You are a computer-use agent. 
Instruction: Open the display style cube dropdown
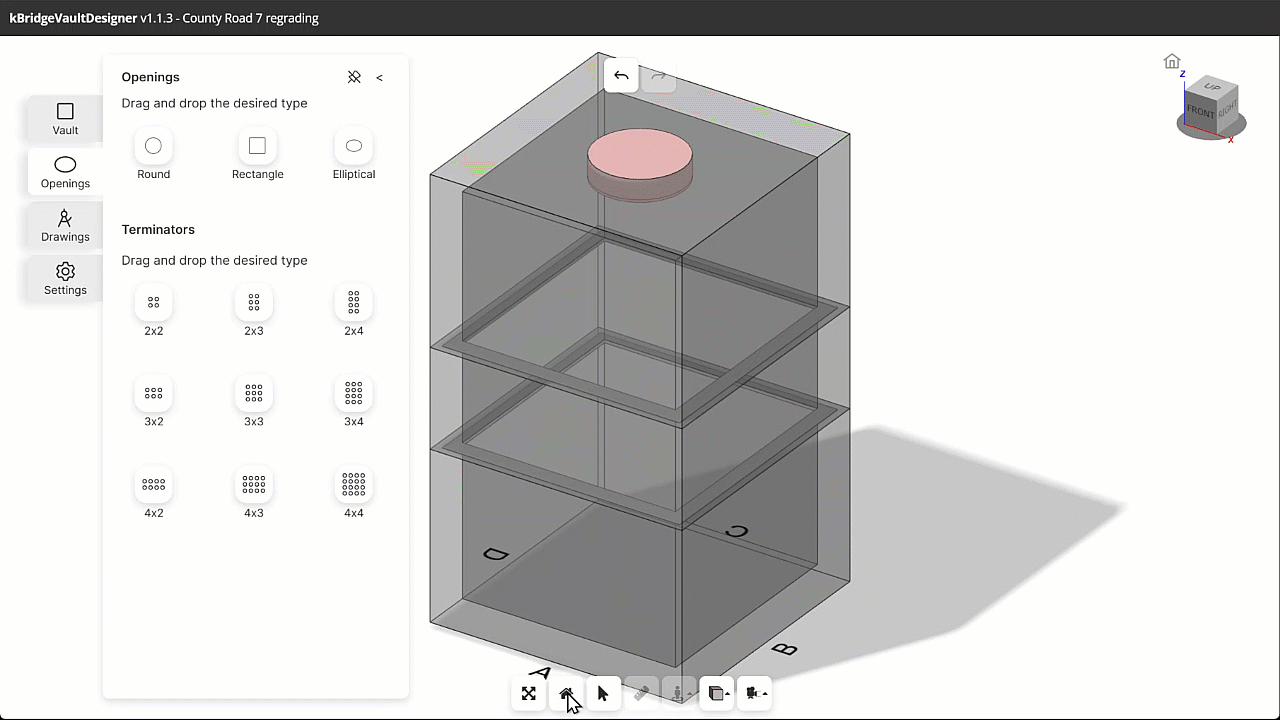point(717,693)
